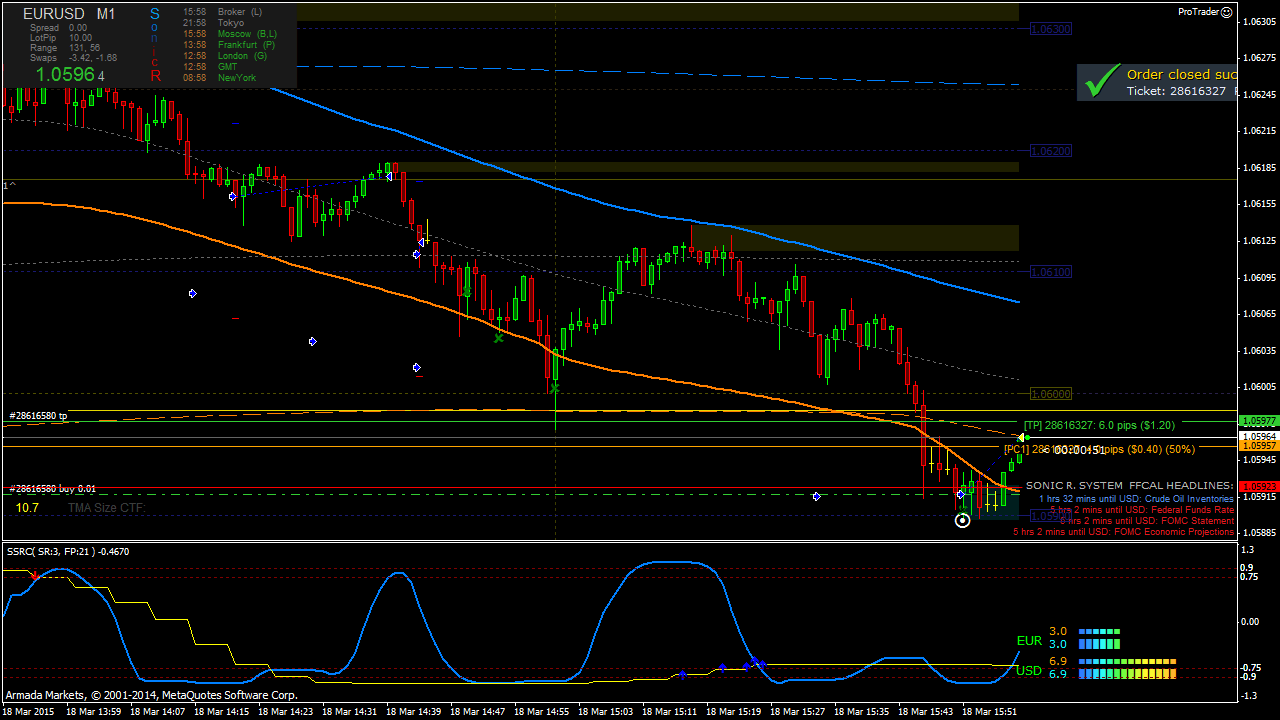The width and height of the screenshot is (1280, 720).
Task: Click the GMT session row
Action: click(x=208, y=67)
